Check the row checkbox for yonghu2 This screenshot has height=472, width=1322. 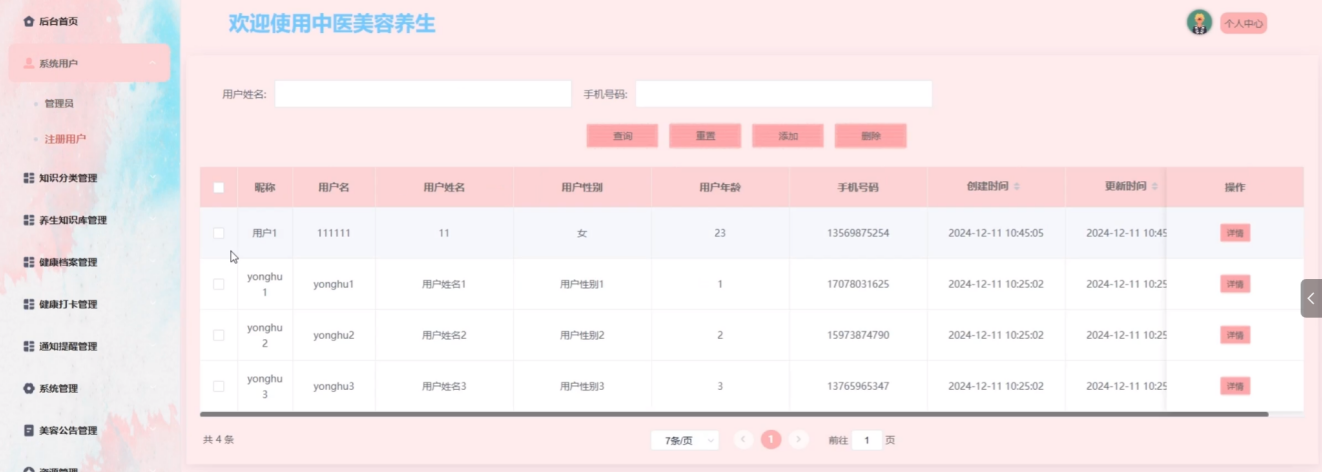coord(219,335)
